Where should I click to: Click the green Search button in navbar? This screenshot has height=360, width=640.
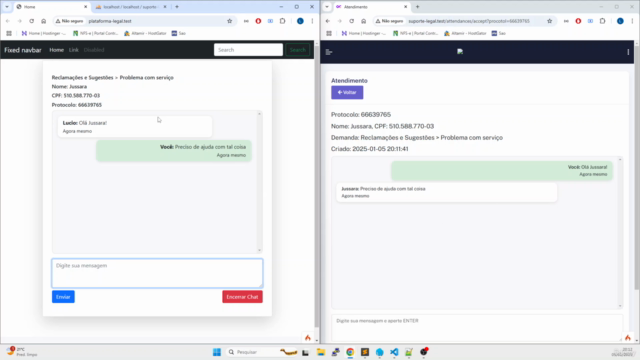point(298,50)
